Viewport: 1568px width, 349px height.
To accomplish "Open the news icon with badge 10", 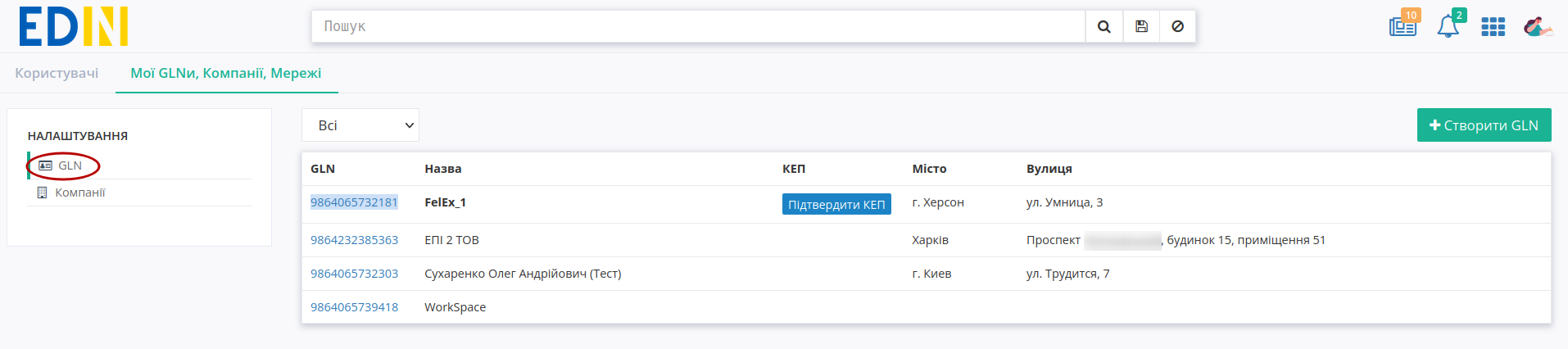I will [1403, 25].
